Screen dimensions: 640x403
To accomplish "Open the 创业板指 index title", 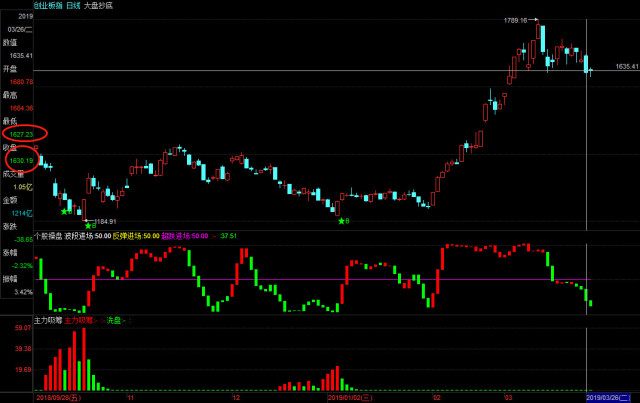I will click(x=47, y=5).
